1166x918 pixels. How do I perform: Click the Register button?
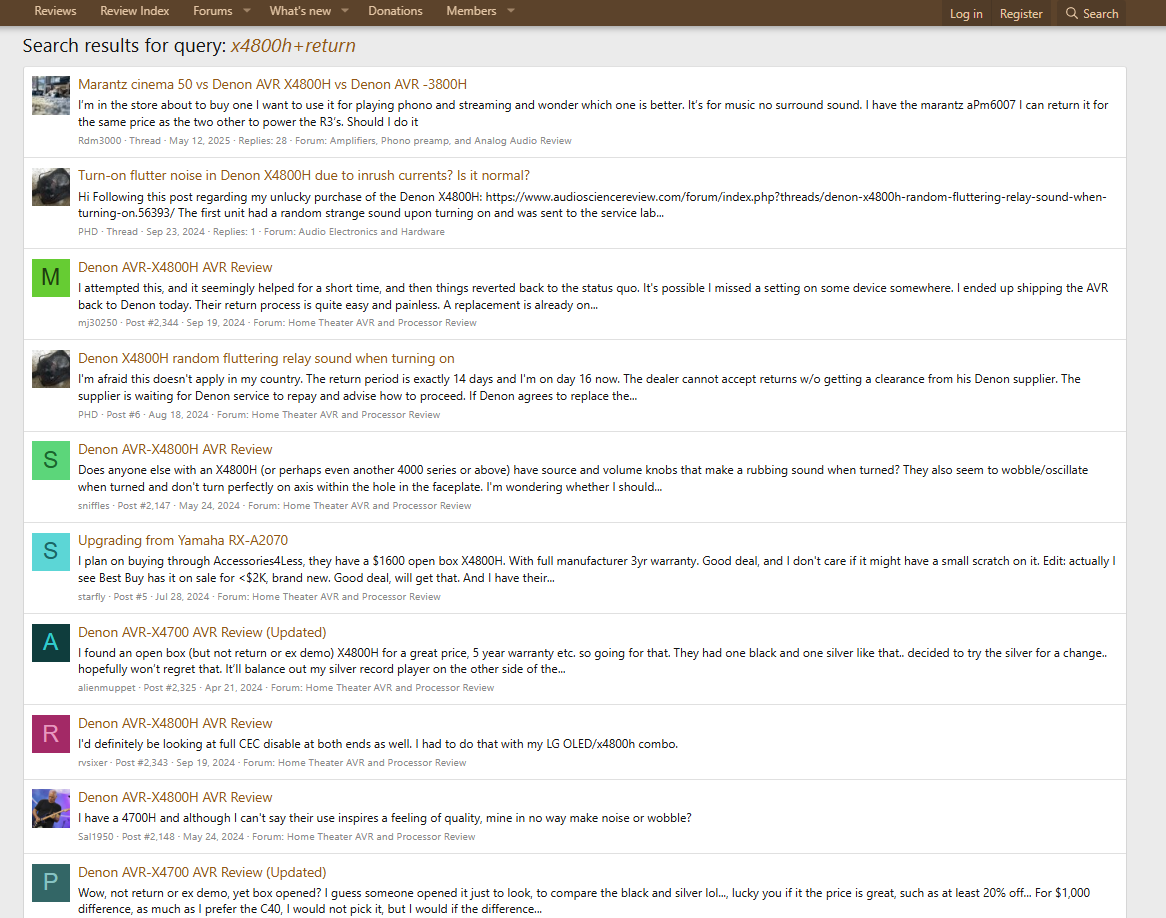[1021, 14]
